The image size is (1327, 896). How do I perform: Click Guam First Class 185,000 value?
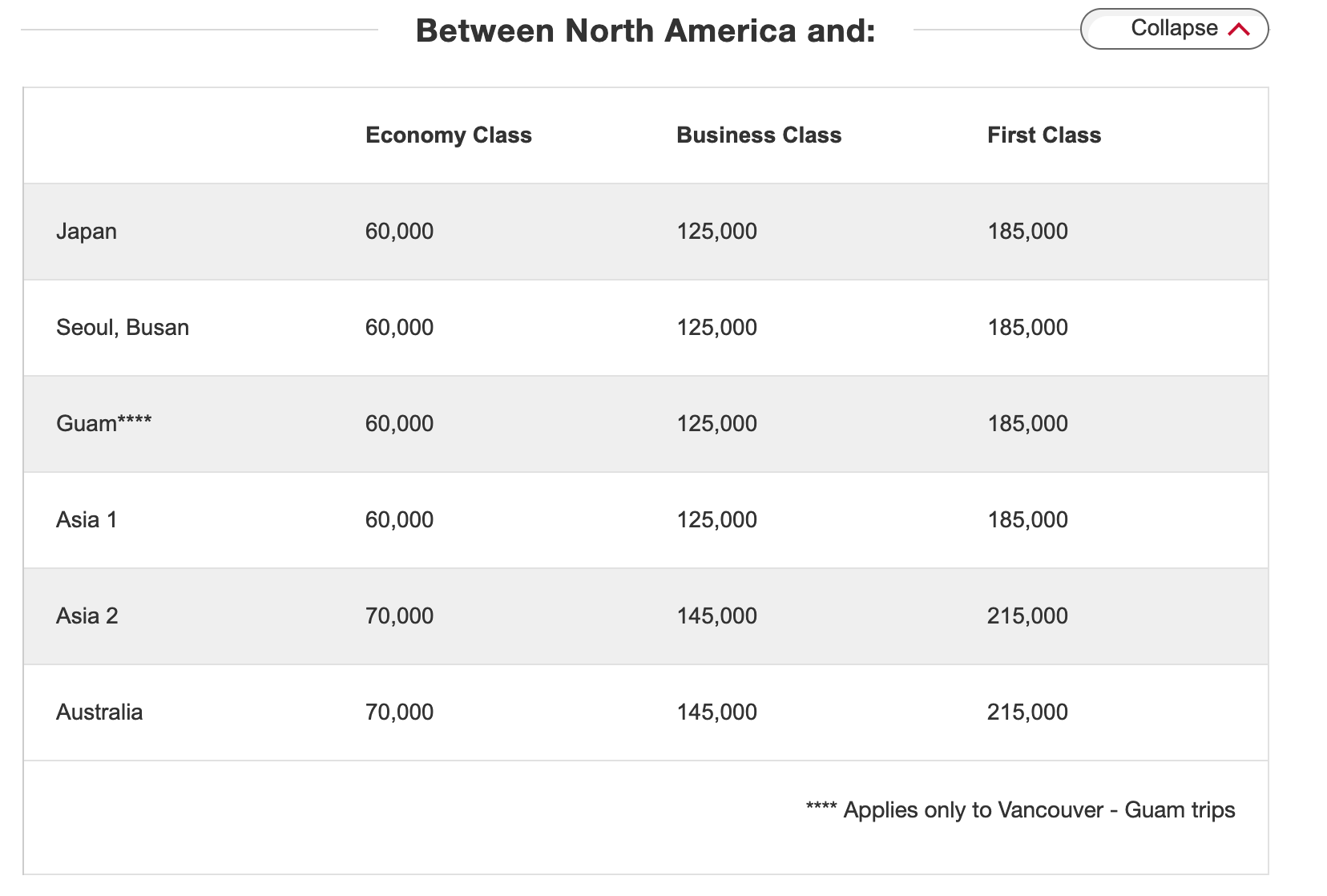pos(1027,424)
